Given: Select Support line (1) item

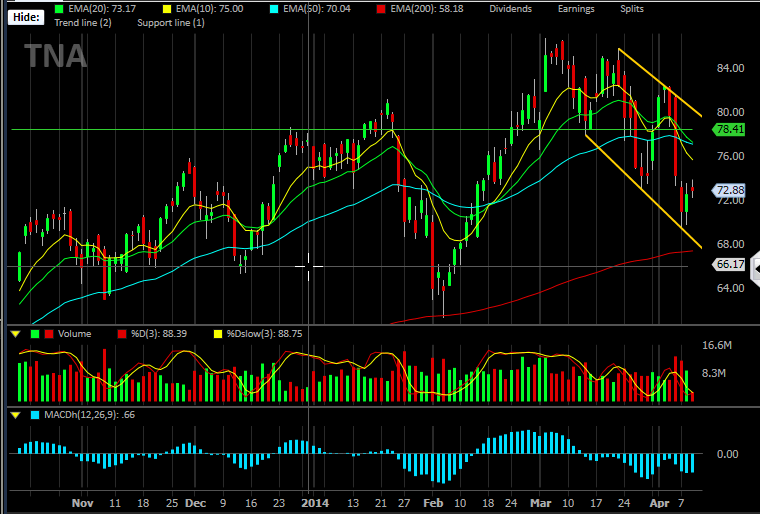Looking at the screenshot, I should (x=171, y=23).
